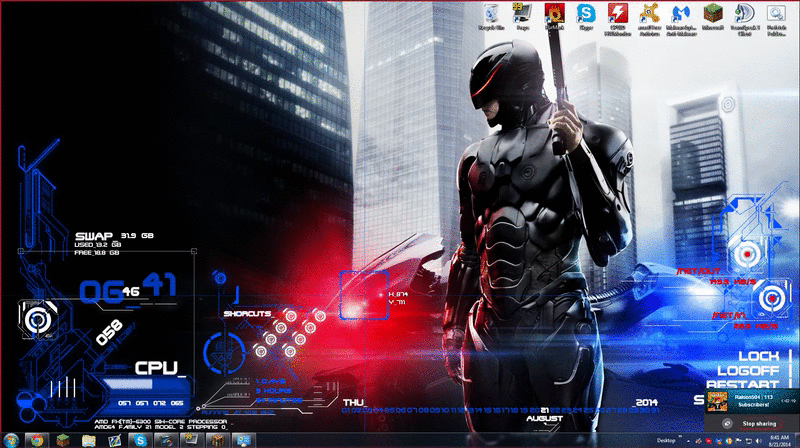Open the camera-icon app in the taskbar

[x=166, y=440]
